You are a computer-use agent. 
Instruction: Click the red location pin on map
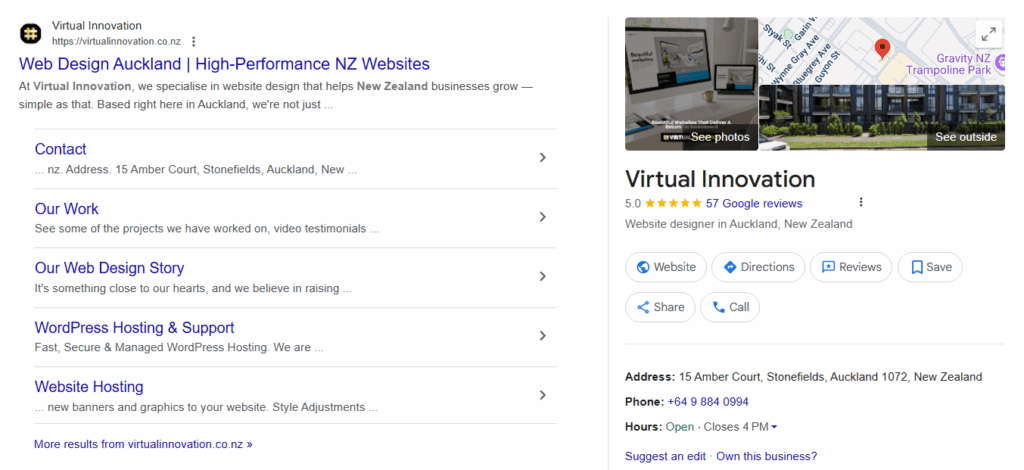882,49
